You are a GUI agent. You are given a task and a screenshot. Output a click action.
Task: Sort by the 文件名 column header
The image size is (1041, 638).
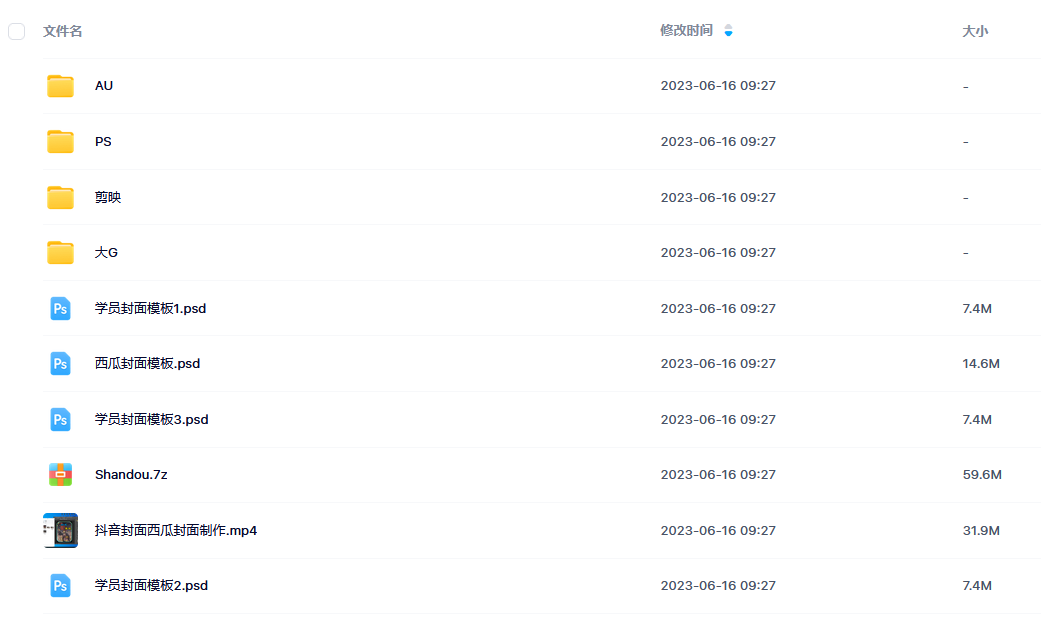63,32
